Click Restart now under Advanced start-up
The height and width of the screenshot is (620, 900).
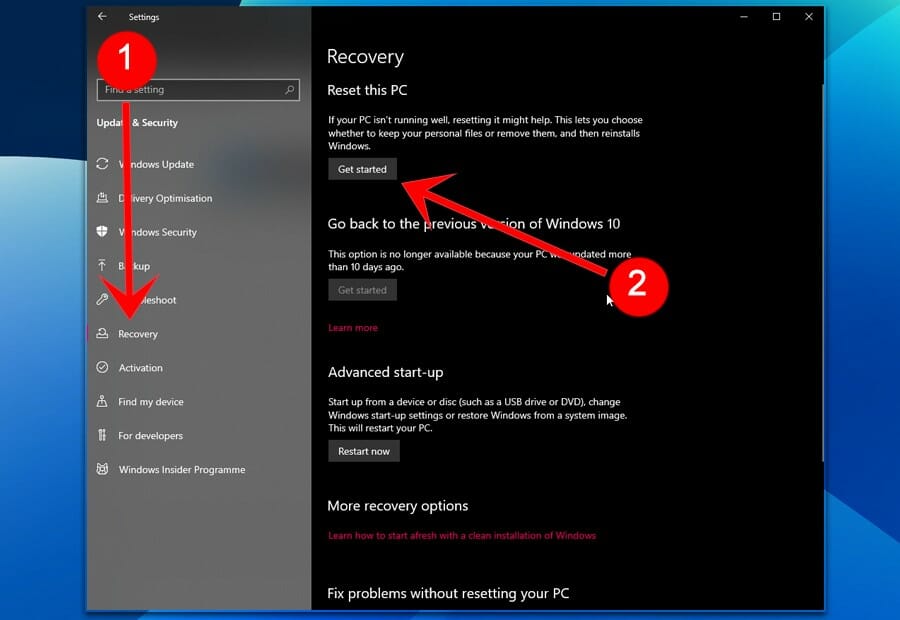(364, 451)
